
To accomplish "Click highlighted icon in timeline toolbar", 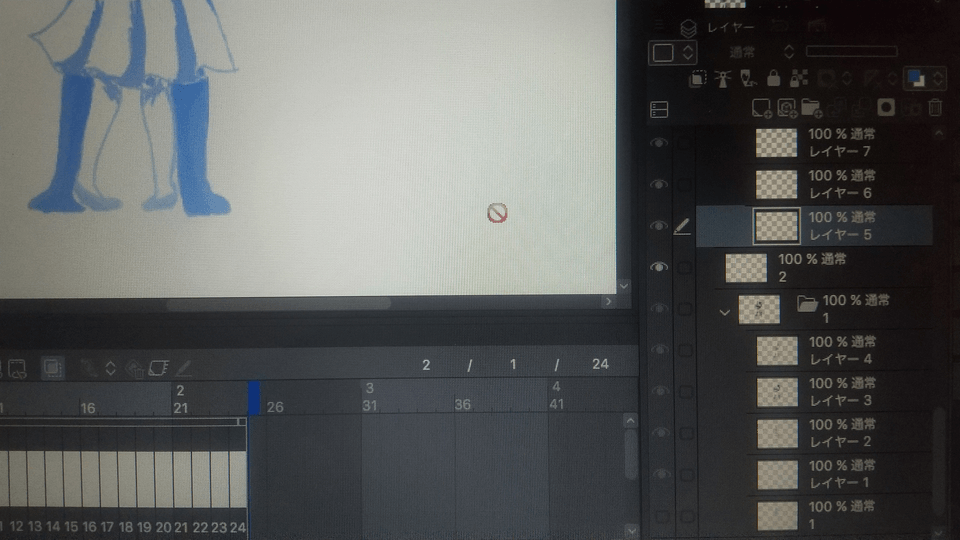I will [53, 367].
